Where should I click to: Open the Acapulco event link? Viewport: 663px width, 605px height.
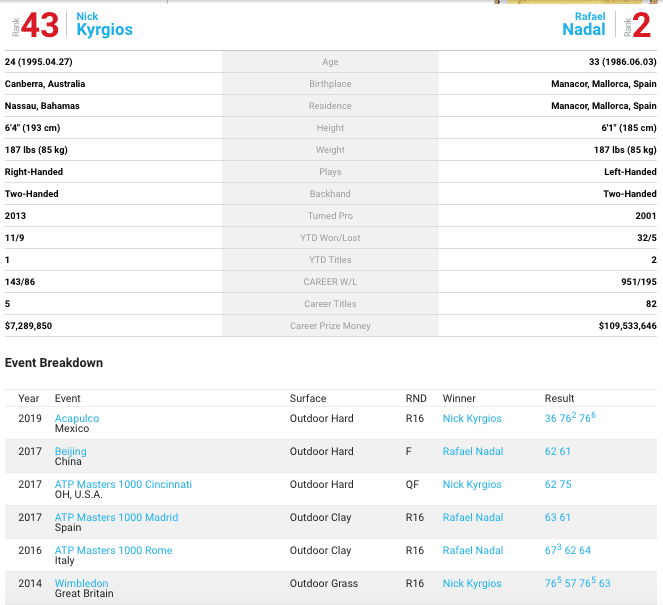[x=77, y=418]
